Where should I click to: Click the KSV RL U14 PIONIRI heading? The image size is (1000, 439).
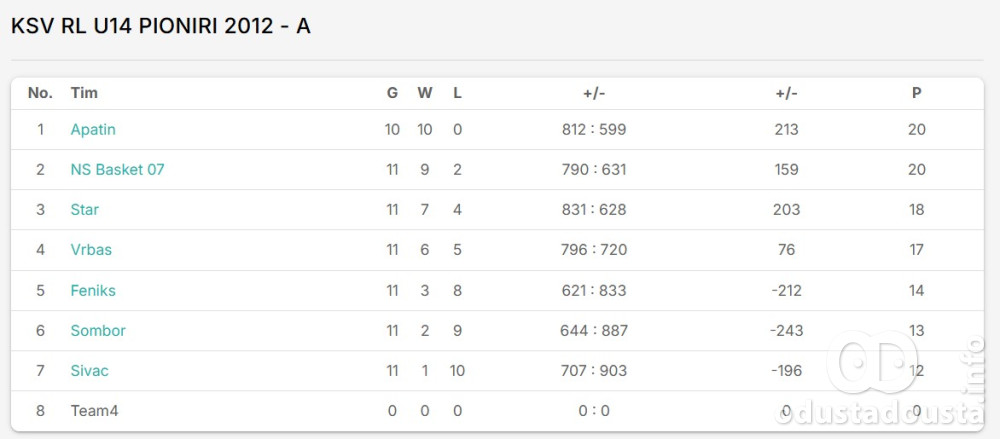[x=160, y=26]
